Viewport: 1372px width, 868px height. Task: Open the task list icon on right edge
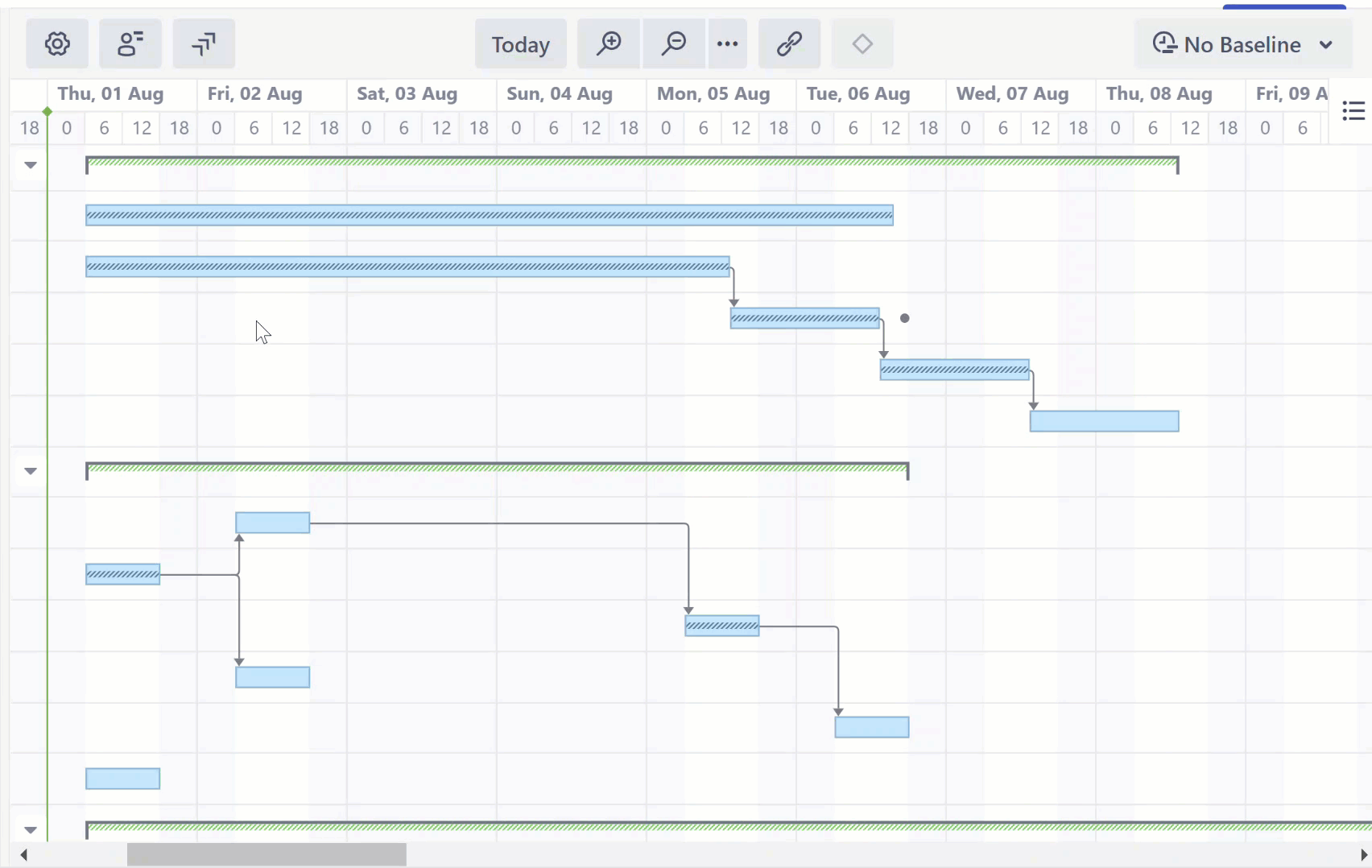click(x=1353, y=111)
